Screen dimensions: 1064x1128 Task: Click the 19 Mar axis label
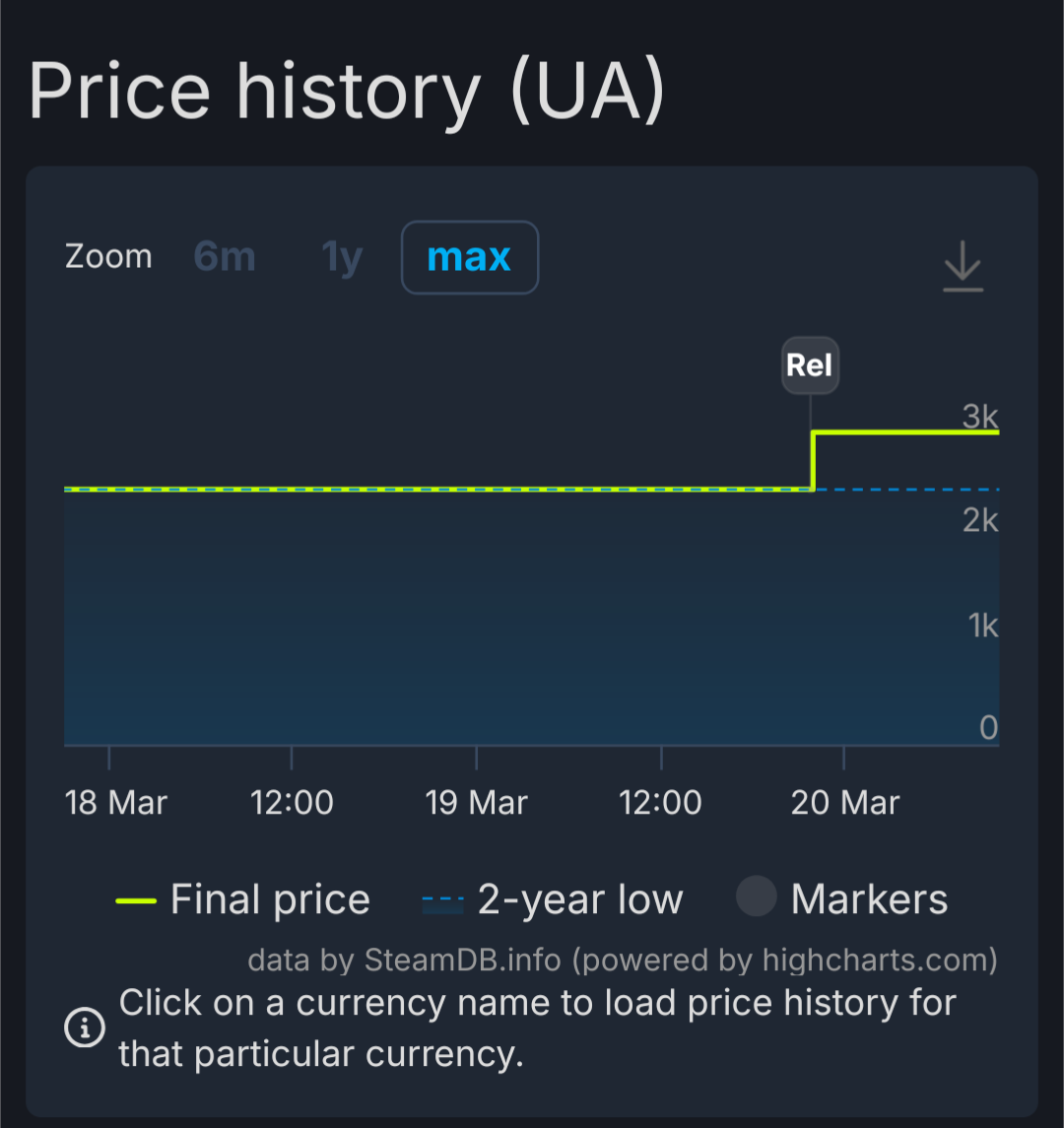click(x=477, y=803)
